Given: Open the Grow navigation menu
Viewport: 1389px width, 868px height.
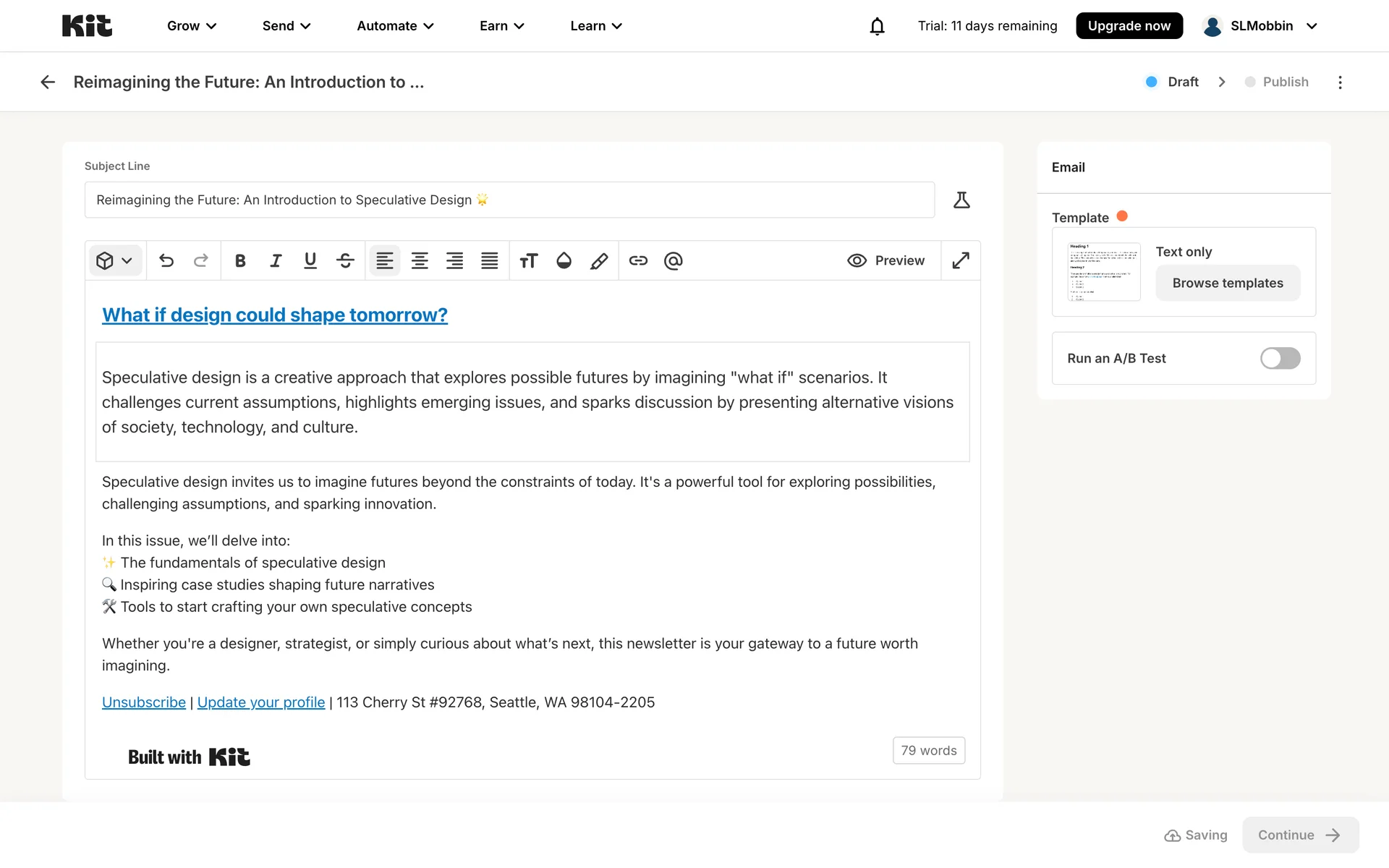Looking at the screenshot, I should (x=192, y=26).
